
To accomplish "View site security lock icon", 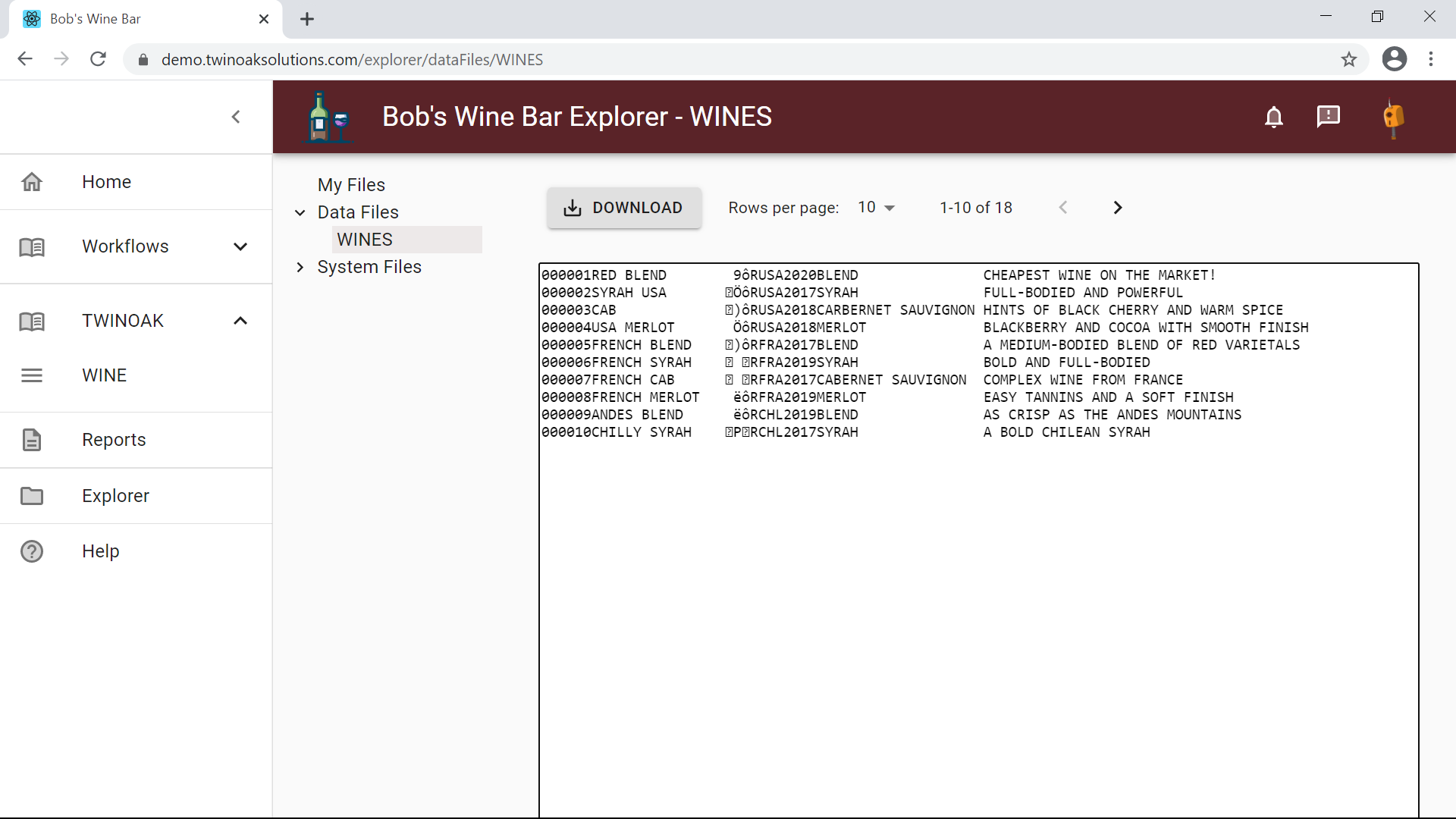I will click(143, 59).
